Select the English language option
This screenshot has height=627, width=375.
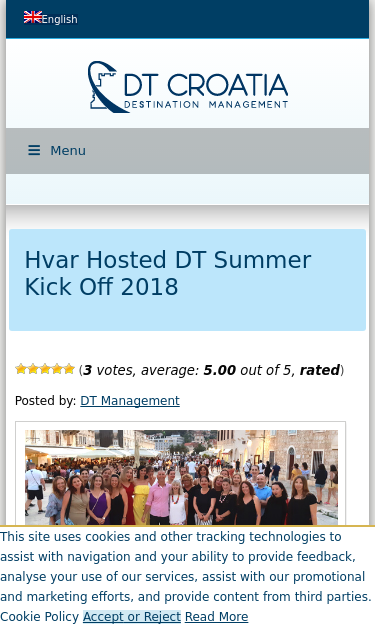pyautogui.click(x=51, y=18)
